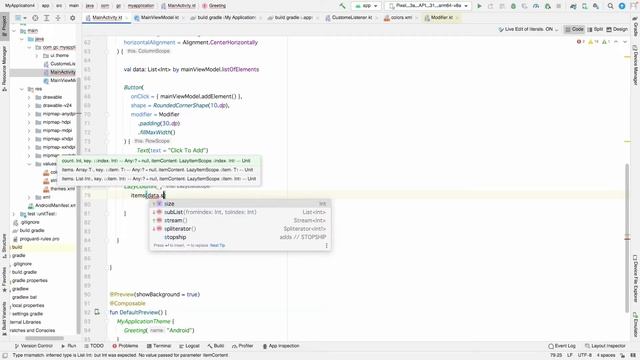Toggle the Structure side panel

[4, 246]
